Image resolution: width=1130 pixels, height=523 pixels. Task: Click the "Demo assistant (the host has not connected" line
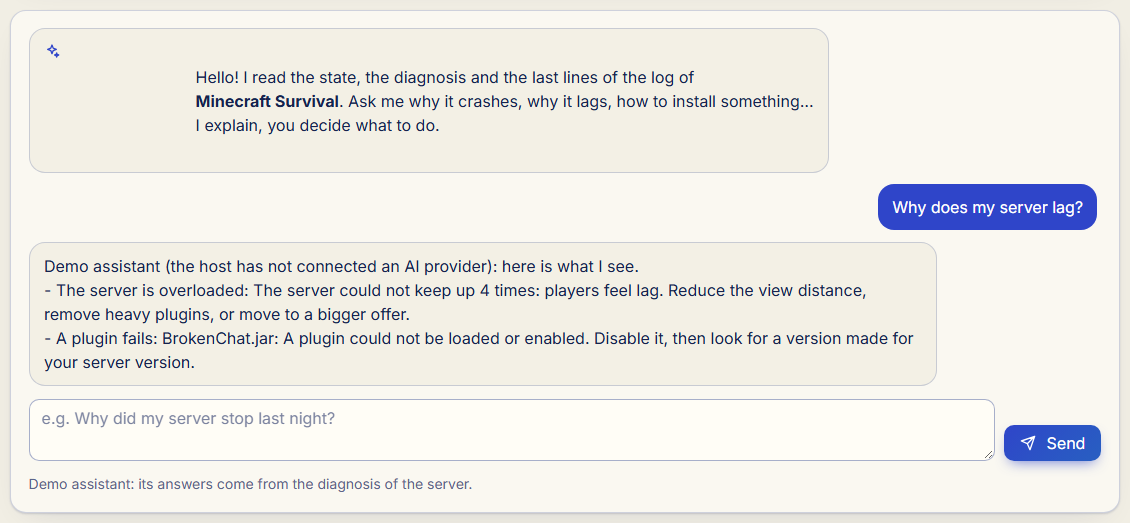coord(342,267)
